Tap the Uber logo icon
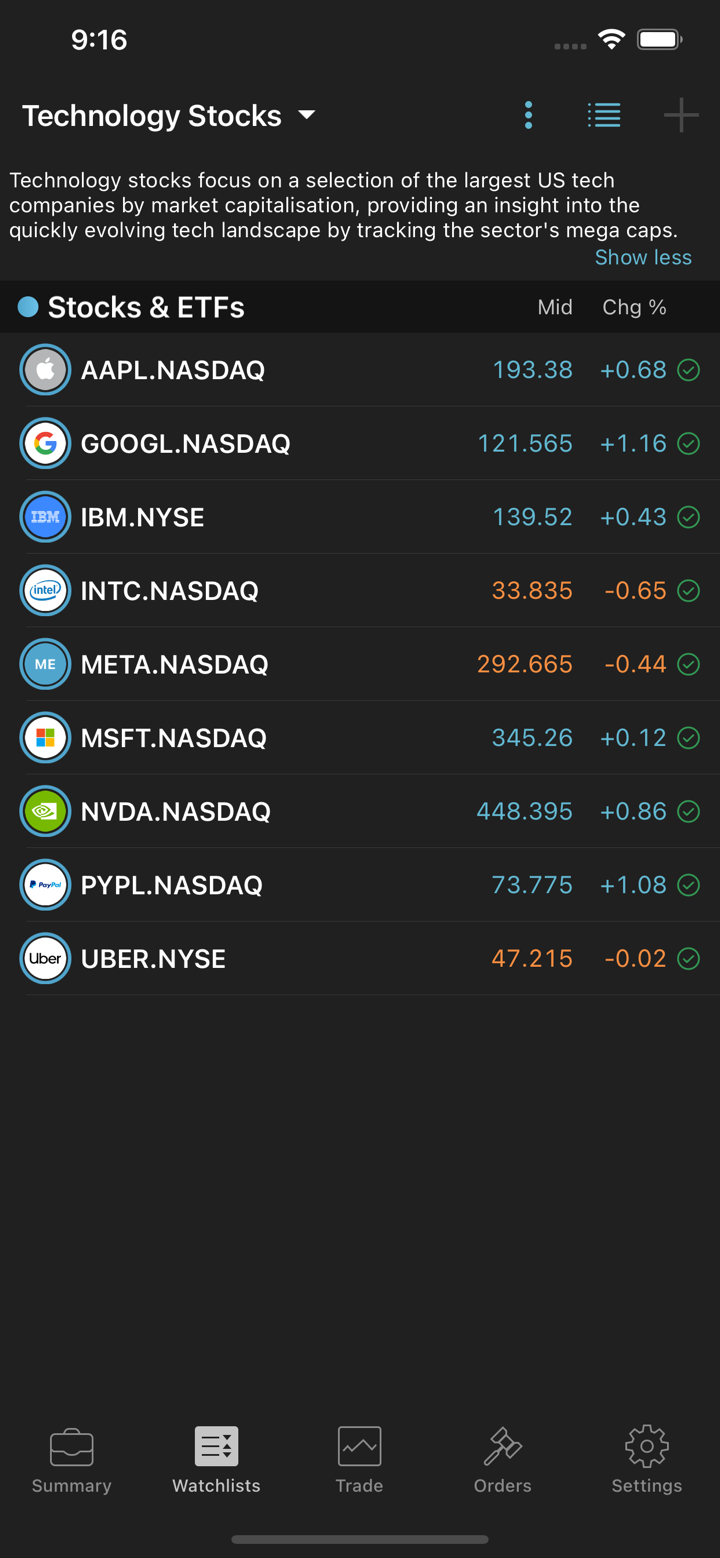Image resolution: width=720 pixels, height=1558 pixels. point(45,959)
